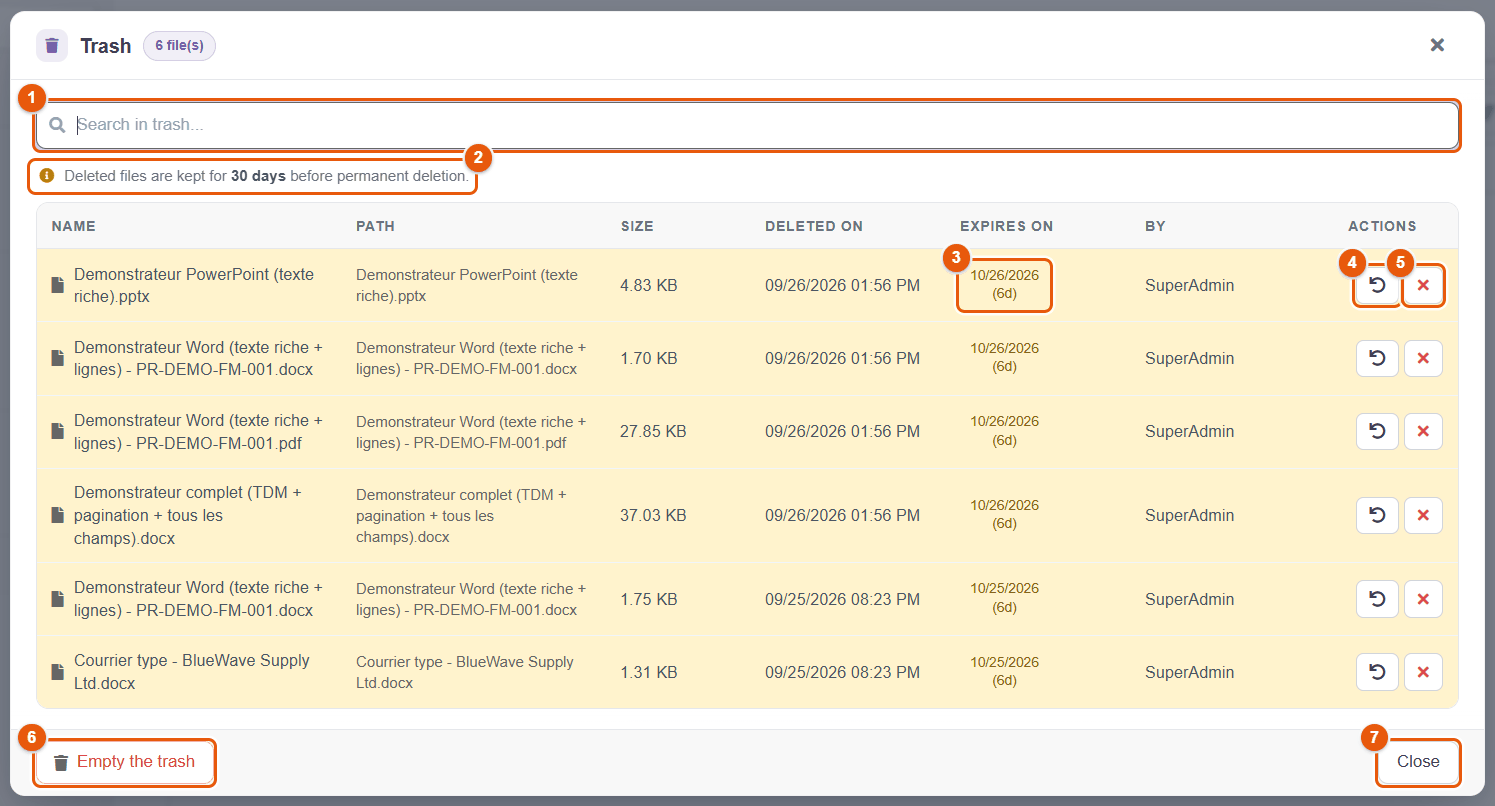Viewport: 1495px width, 806px height.
Task: Permanently delete the 1.75 KB Word docx
Action: (x=1423, y=599)
